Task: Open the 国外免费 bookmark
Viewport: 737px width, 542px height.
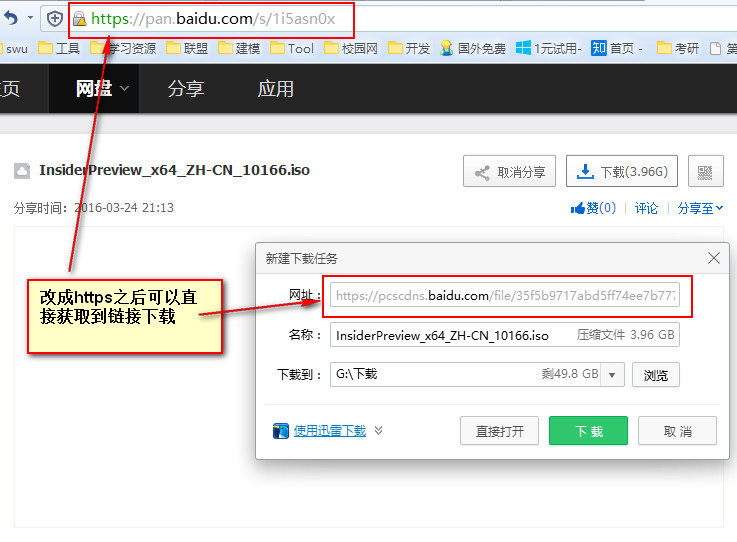Action: 473,48
